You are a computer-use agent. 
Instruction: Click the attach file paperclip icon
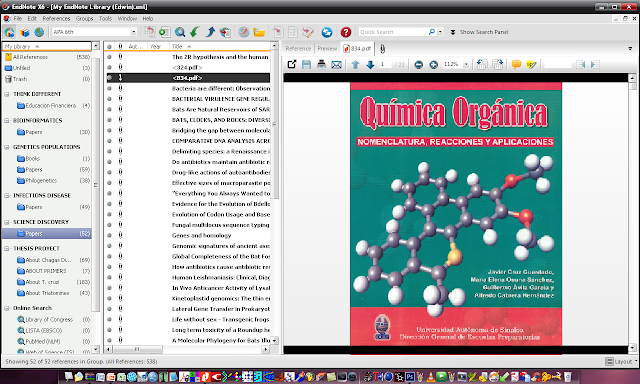tap(382, 49)
